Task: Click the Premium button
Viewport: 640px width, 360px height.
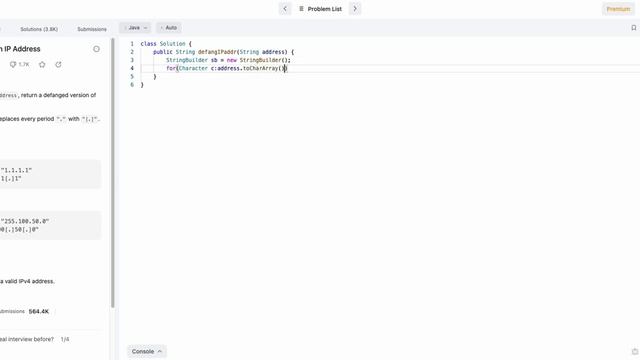Action: pyautogui.click(x=618, y=9)
